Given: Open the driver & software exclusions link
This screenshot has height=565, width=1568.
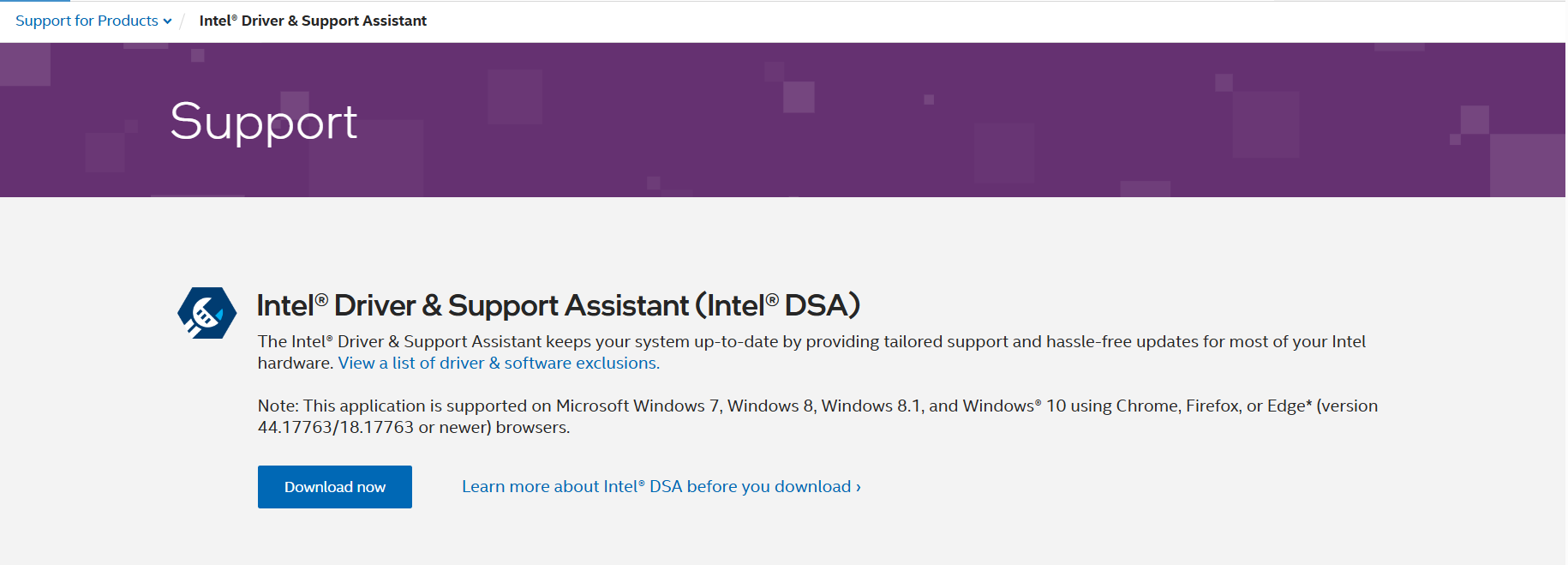Looking at the screenshot, I should click(499, 363).
